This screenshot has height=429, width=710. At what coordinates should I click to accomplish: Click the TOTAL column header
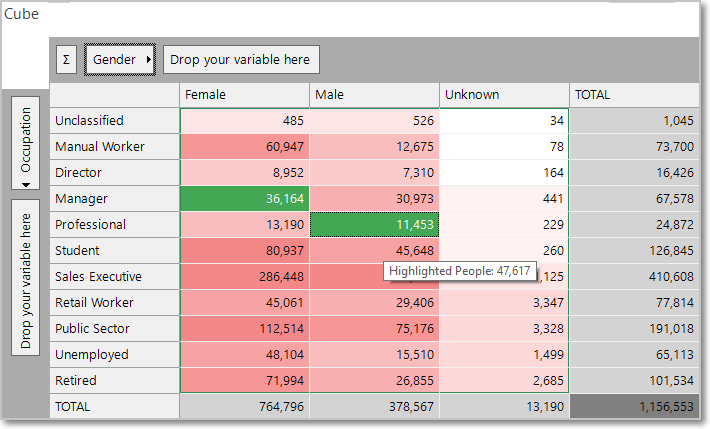click(x=634, y=95)
